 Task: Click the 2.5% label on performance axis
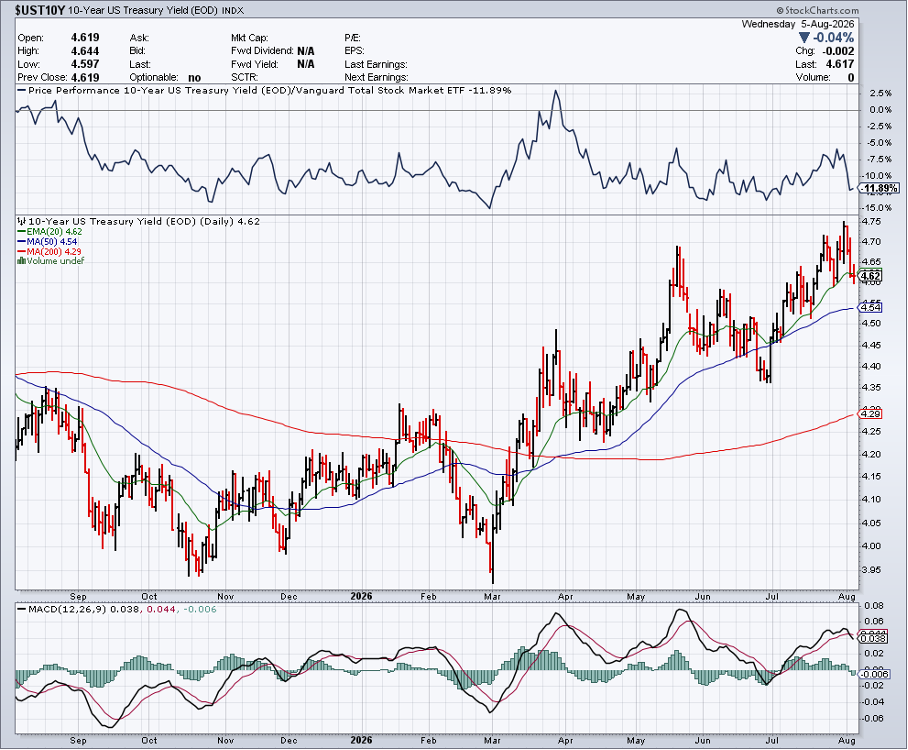tap(881, 93)
